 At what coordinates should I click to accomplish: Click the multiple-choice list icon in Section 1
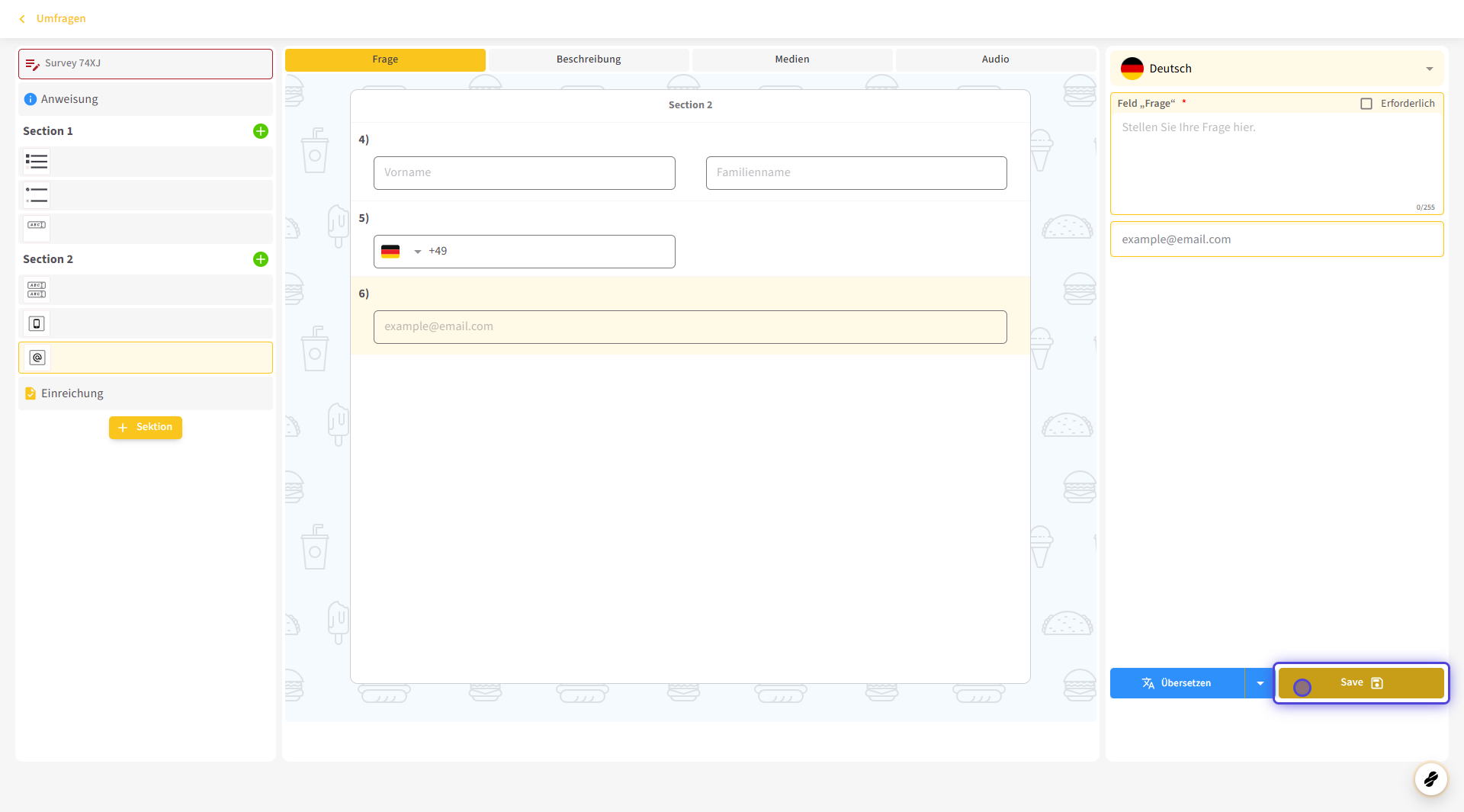pos(37,162)
